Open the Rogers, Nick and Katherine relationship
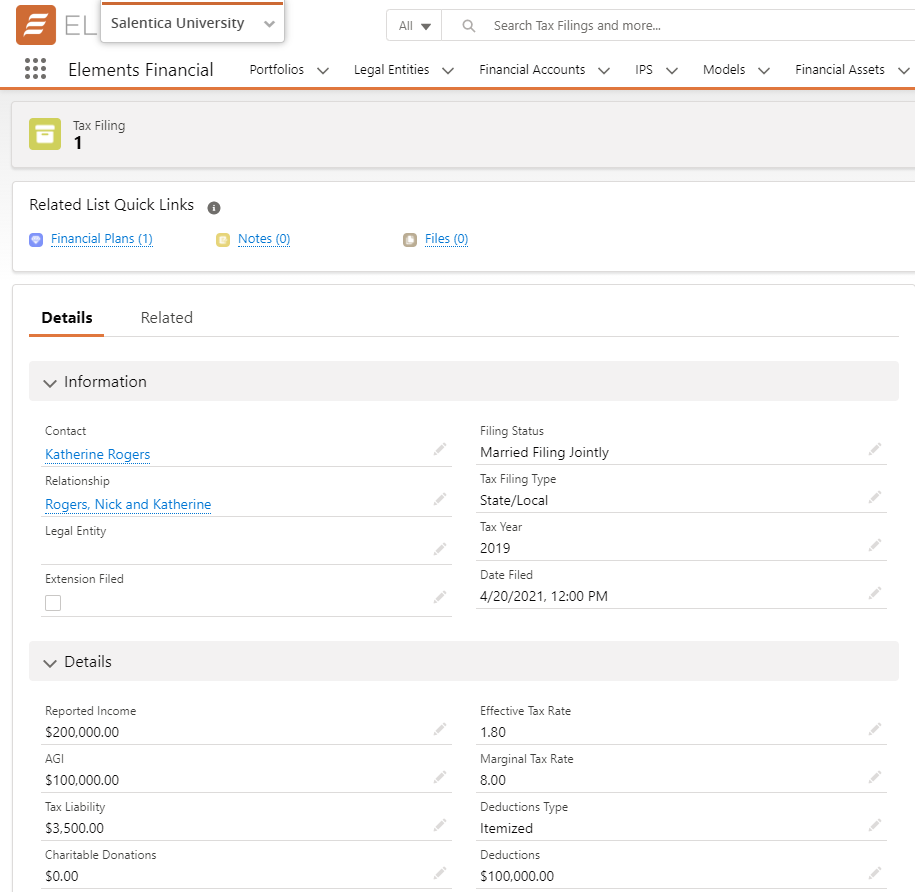The height and width of the screenshot is (892, 915). coord(128,505)
